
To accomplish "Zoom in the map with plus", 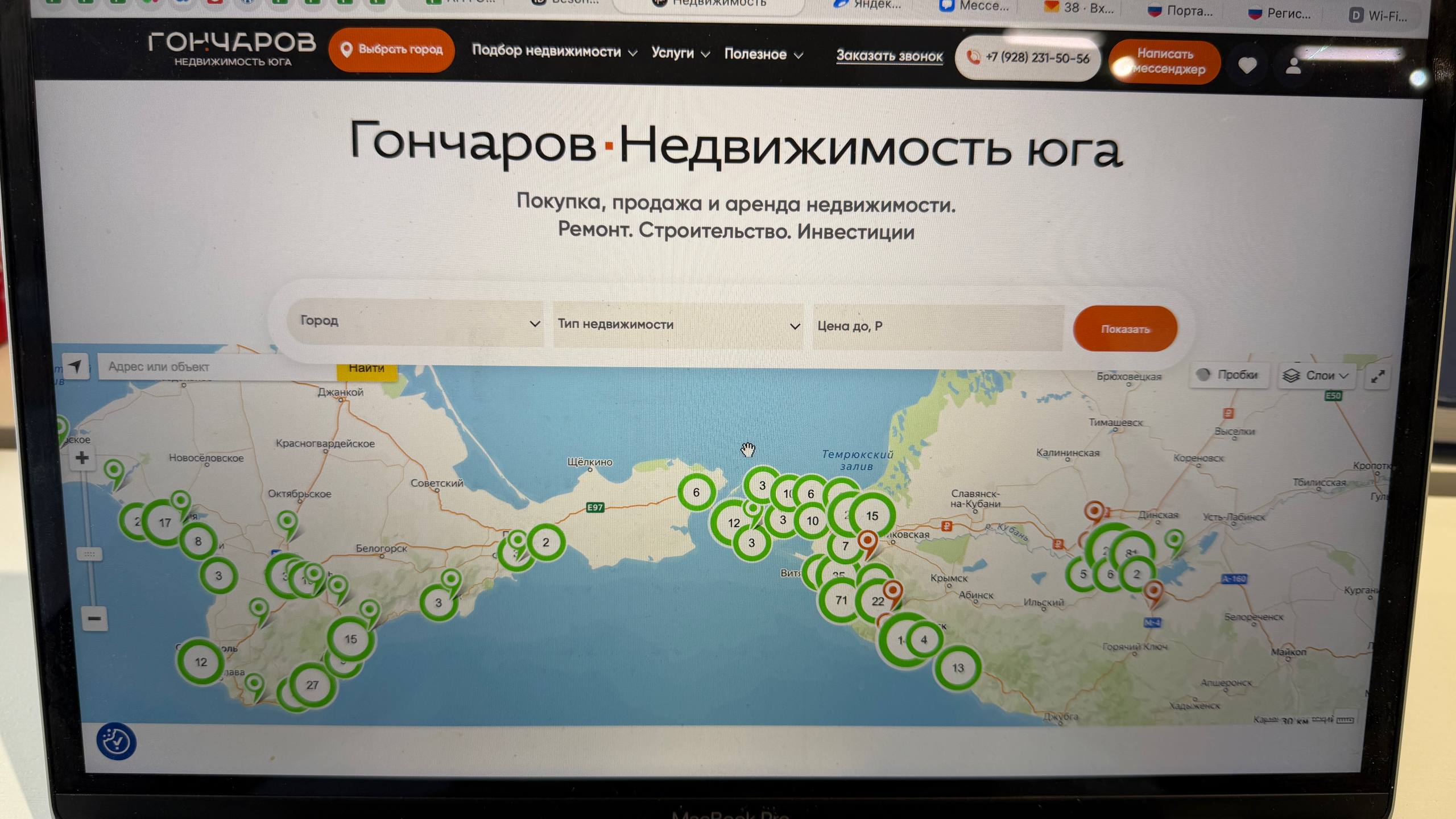I will coord(82,458).
